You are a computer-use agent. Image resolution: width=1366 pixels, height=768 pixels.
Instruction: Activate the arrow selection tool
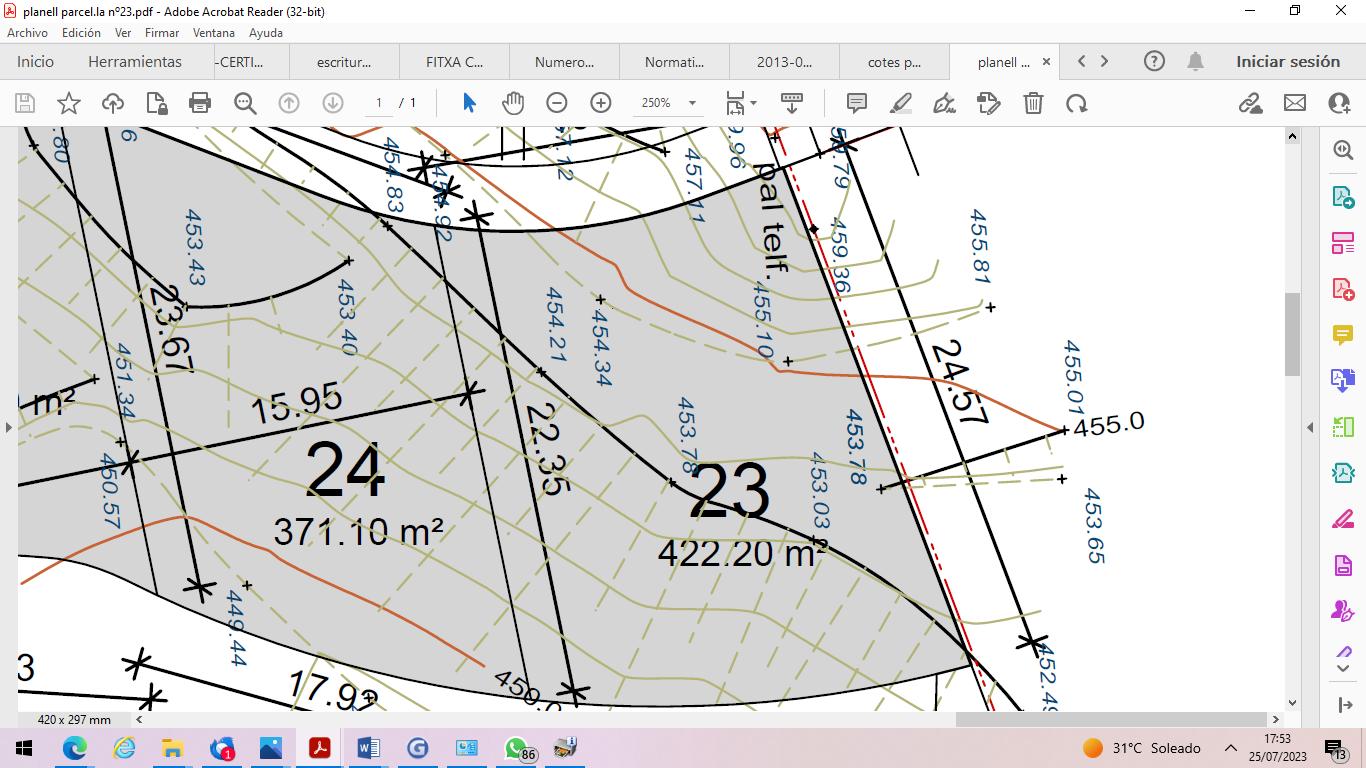469,103
